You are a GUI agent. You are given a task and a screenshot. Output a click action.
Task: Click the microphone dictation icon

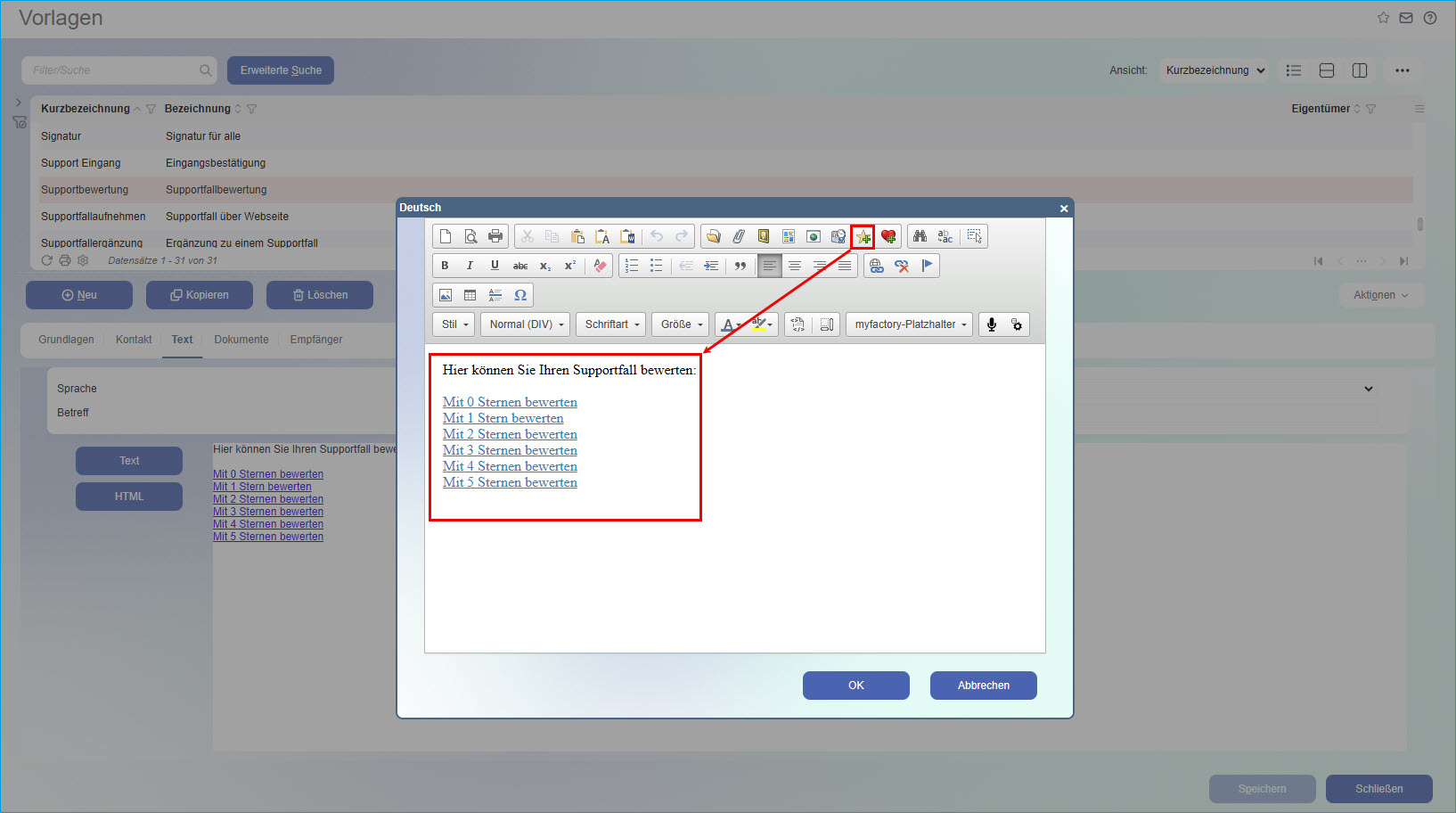[992, 324]
